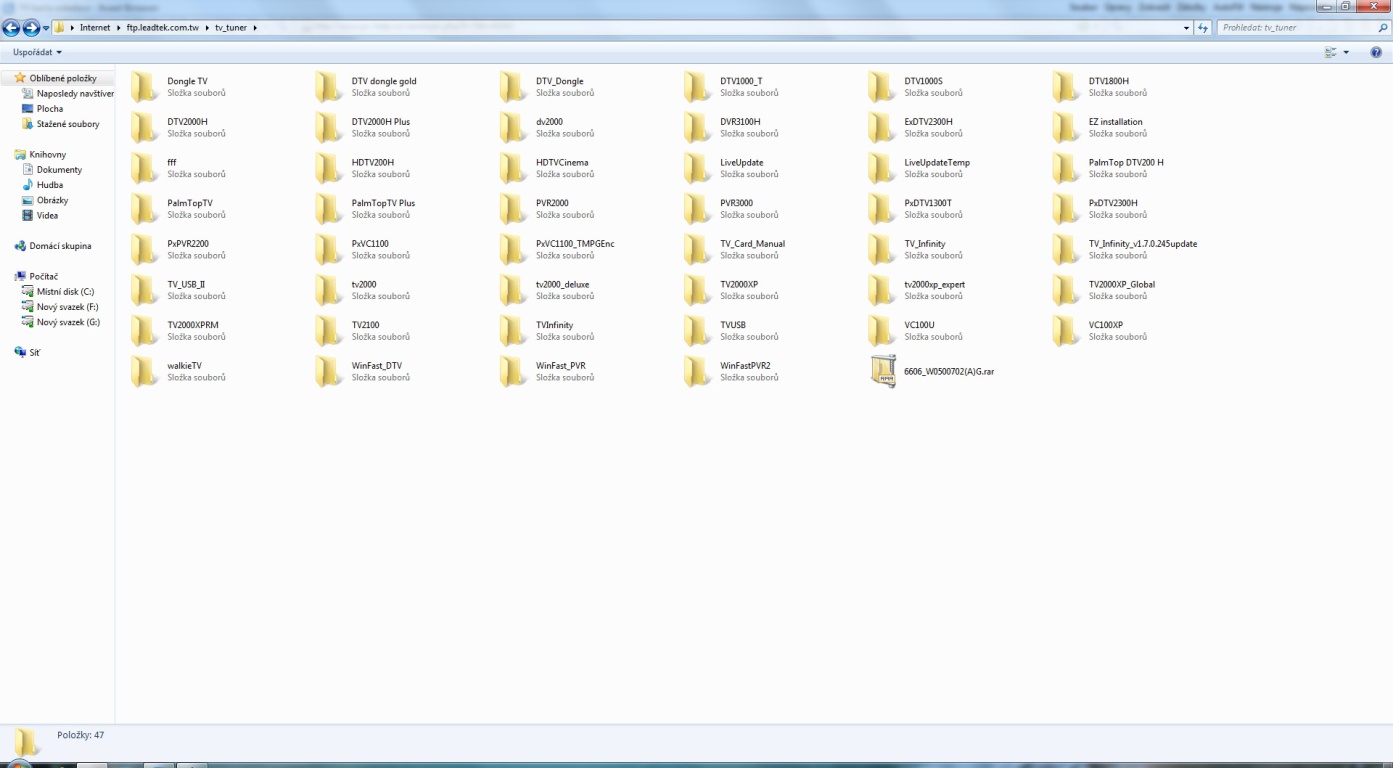This screenshot has width=1393, height=768.
Task: Open Help via the blue question mark
Action: [1376, 52]
